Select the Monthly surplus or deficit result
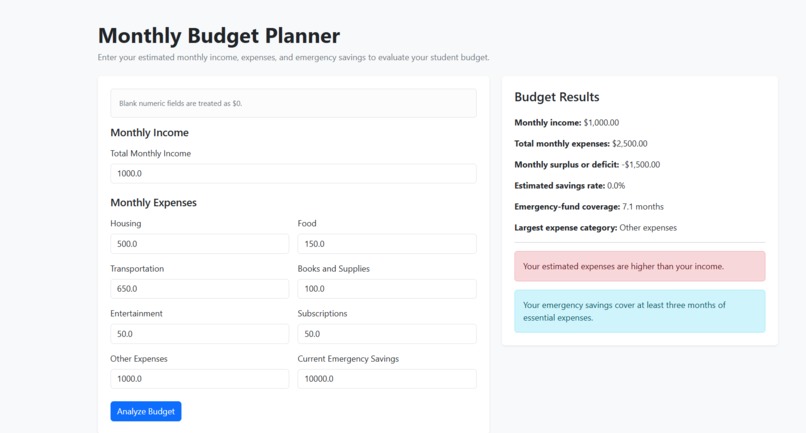 pyautogui.click(x=587, y=165)
